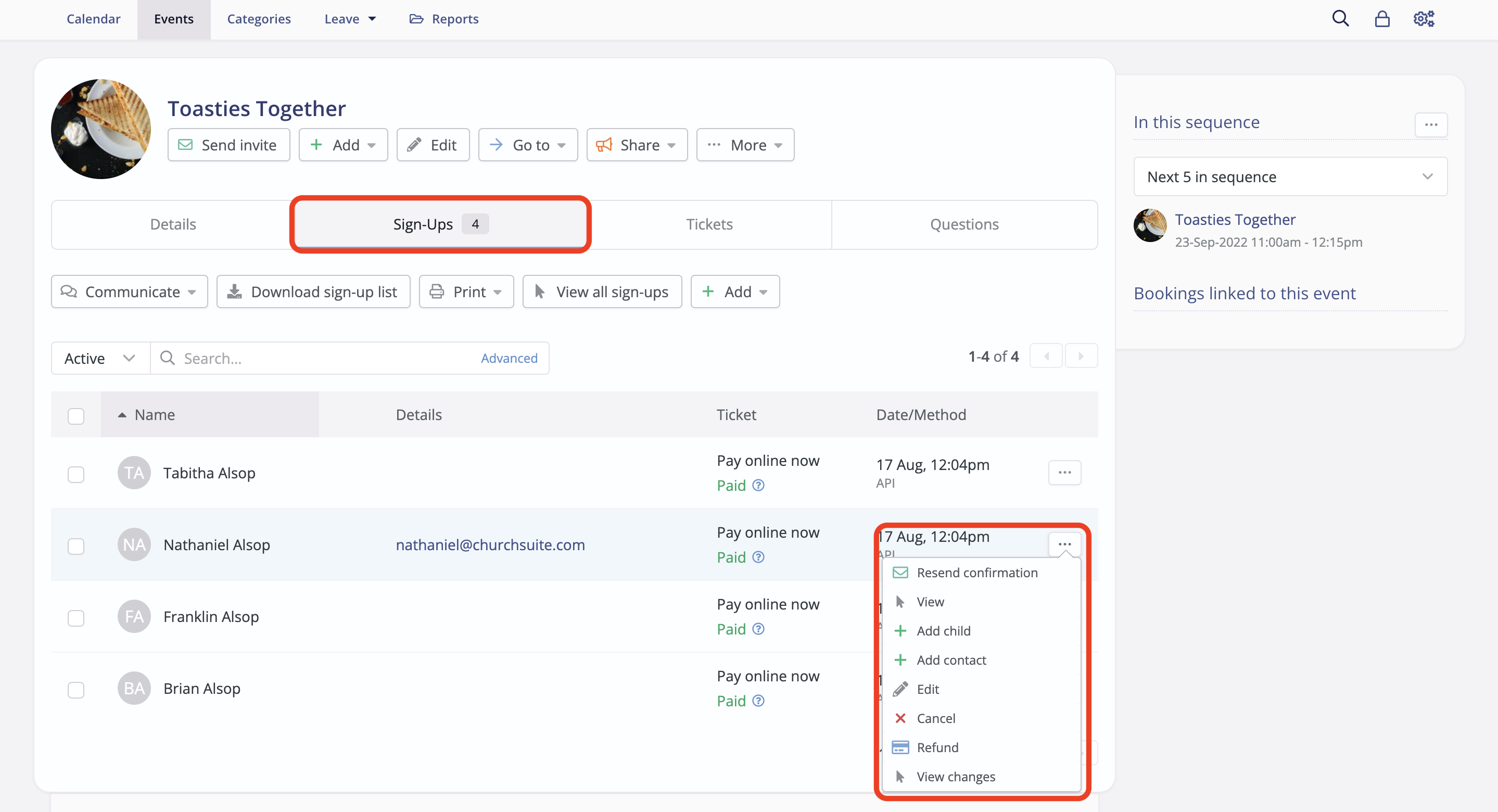This screenshot has width=1498, height=812.
Task: Open the settings gears icon
Action: 1424,19
